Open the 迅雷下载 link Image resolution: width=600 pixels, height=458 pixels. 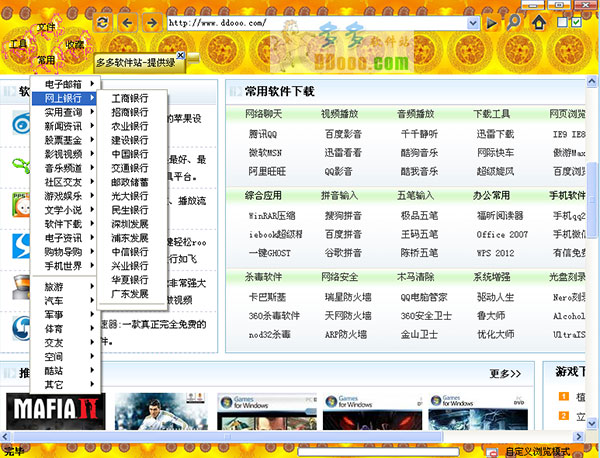pos(496,134)
